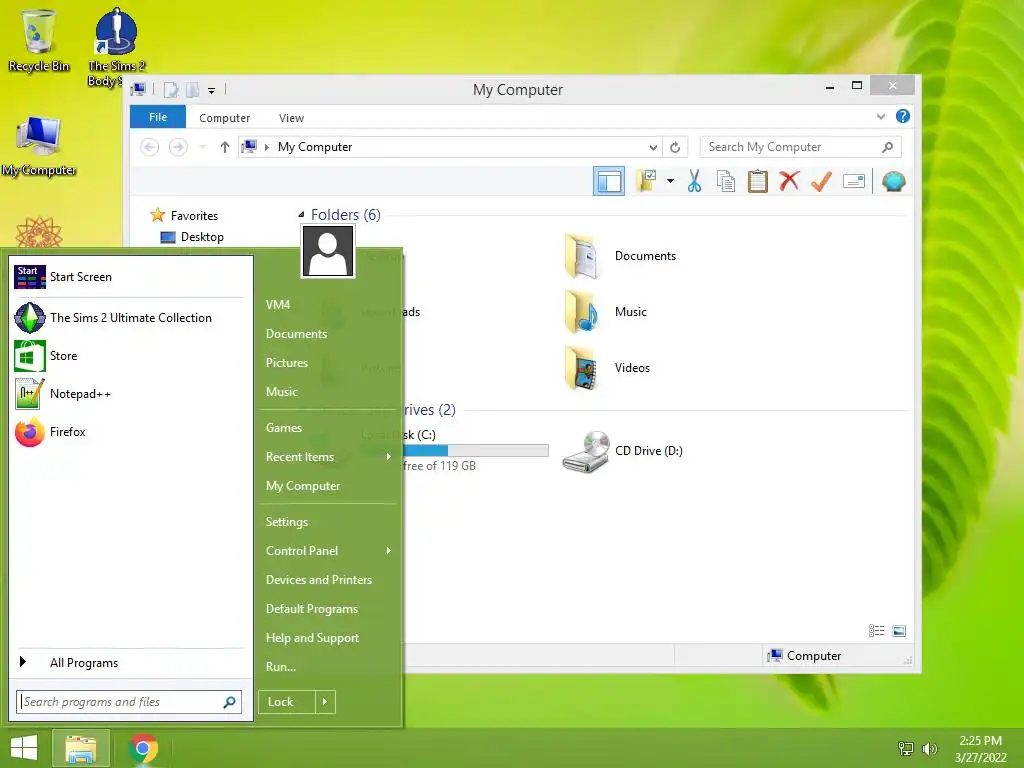The height and width of the screenshot is (768, 1024).
Task: Expand Recent Items submenu
Action: coord(328,457)
